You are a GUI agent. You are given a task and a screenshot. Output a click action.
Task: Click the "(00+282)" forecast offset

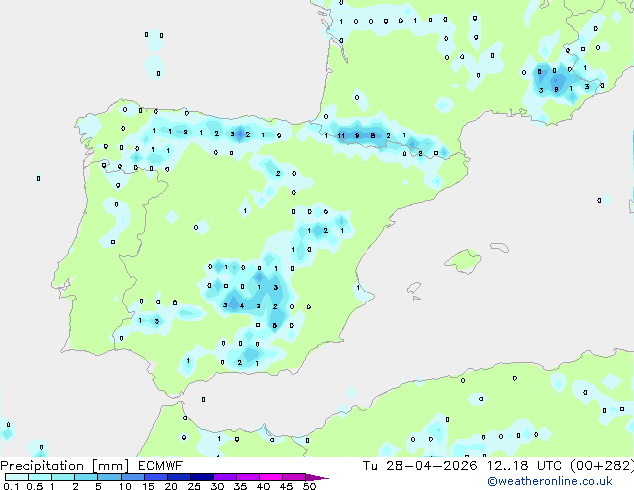click(x=602, y=466)
